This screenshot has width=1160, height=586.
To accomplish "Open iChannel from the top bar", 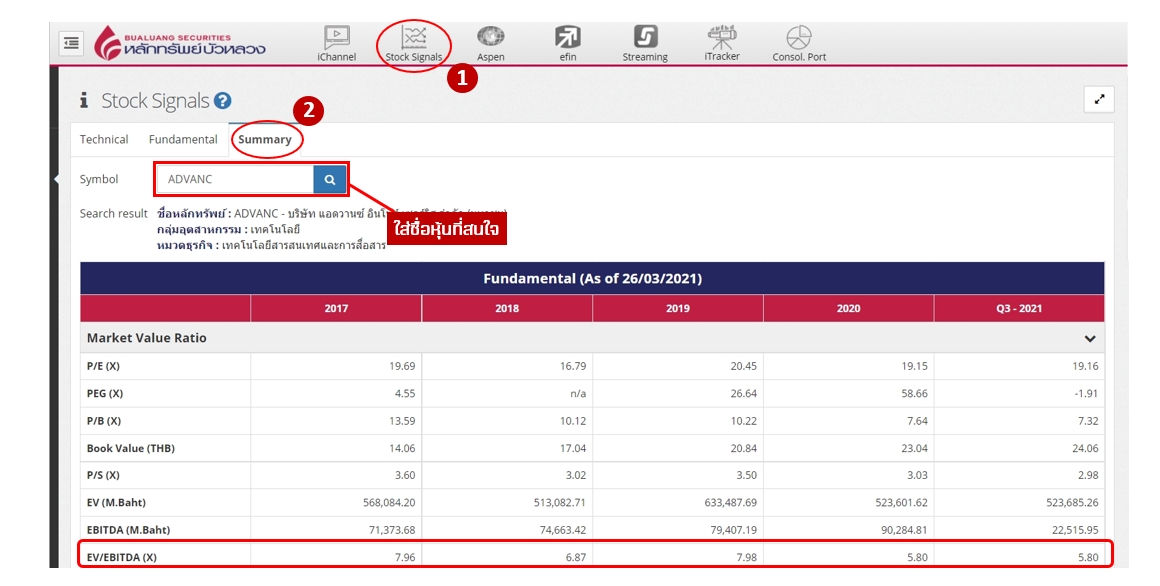I will pyautogui.click(x=337, y=44).
